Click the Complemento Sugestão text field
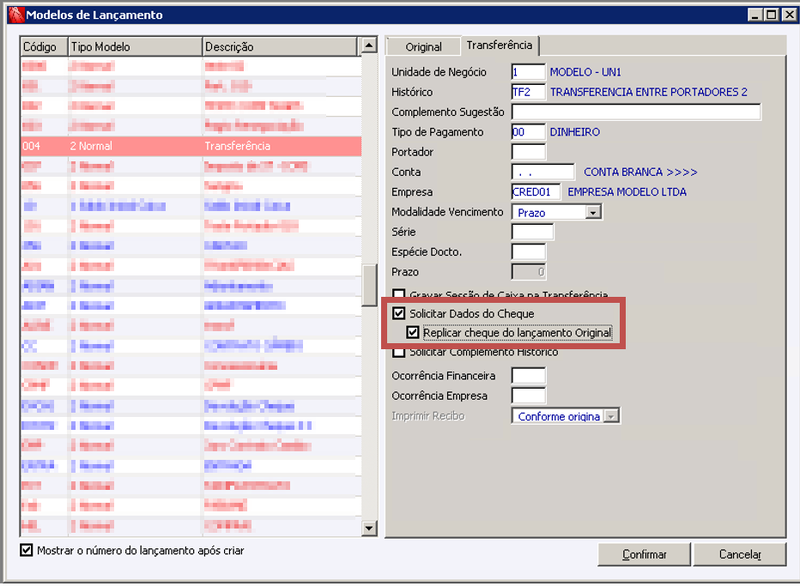Screen dimensions: 800x586 [636, 112]
